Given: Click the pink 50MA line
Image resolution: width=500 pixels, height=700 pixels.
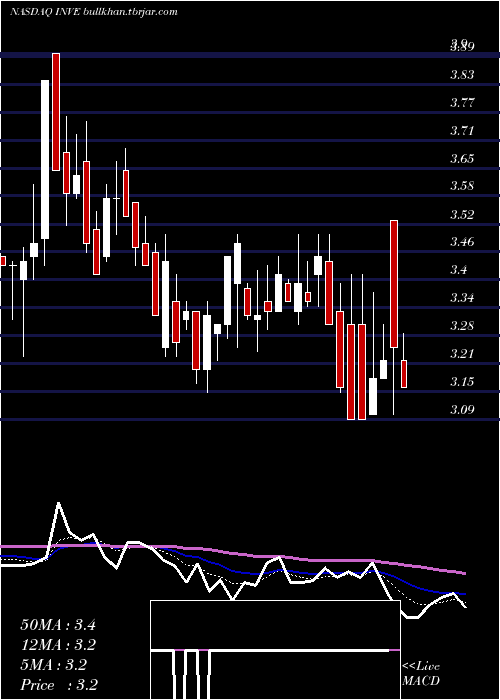Looking at the screenshot, I should pos(232,553).
